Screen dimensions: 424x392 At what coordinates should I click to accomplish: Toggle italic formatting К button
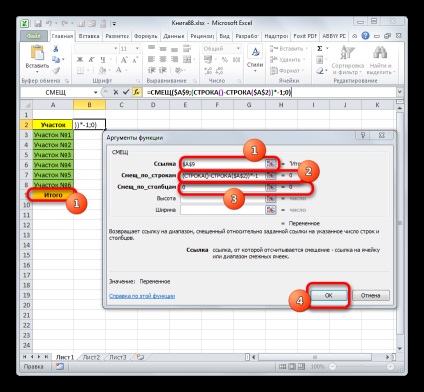(x=91, y=60)
